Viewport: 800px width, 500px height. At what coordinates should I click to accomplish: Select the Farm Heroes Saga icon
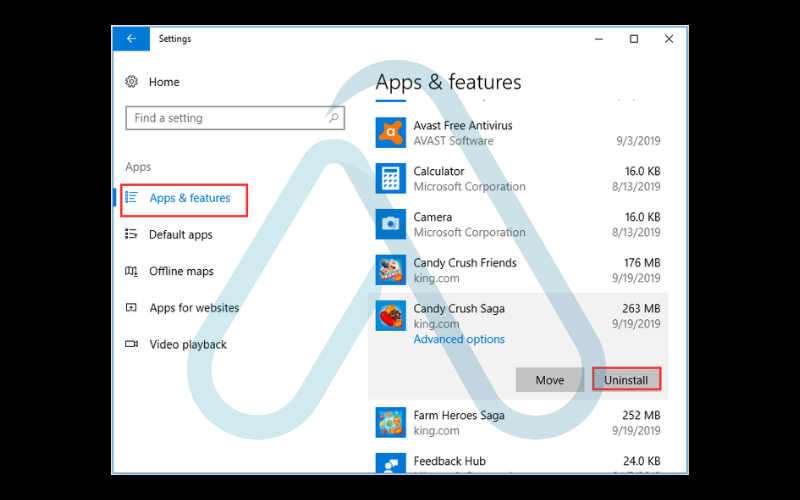[x=390, y=422]
